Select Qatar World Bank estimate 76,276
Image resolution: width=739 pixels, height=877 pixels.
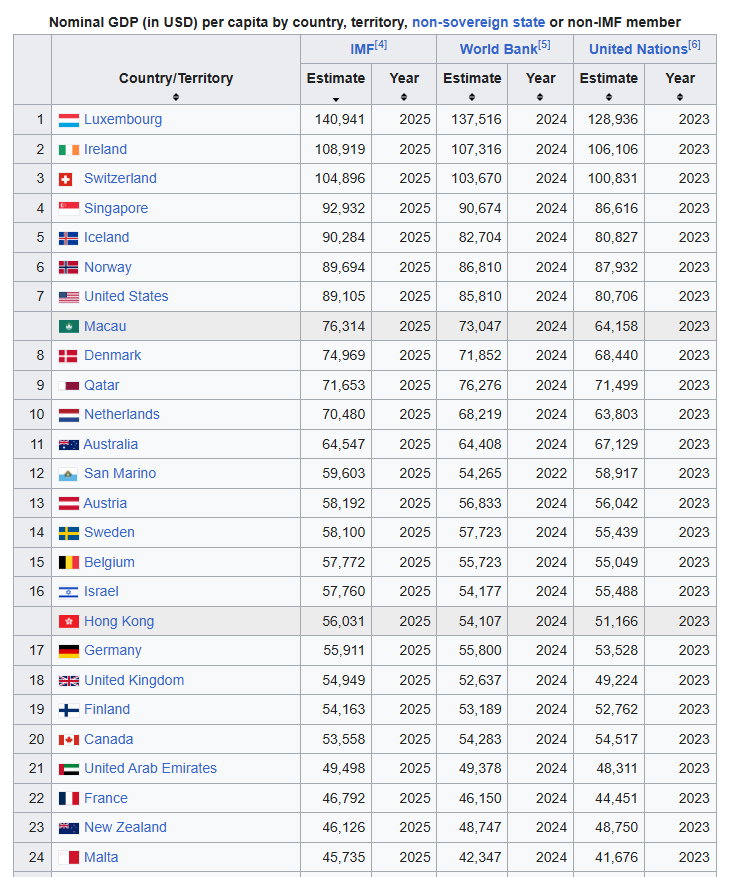click(480, 385)
